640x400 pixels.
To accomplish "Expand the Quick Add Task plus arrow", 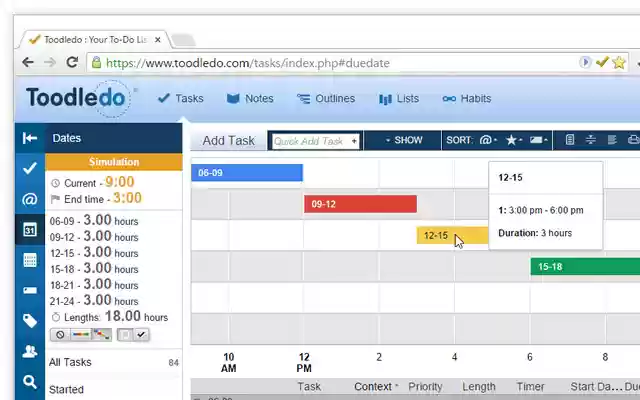I will (354, 141).
